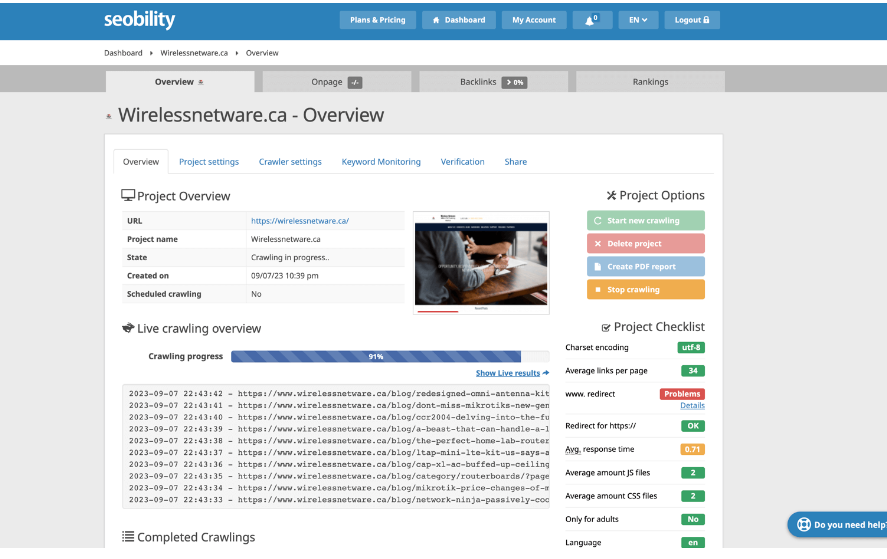Viewport: 887px width, 559px height.
Task: Click the Redirect for https:// OK badge
Action: click(x=692, y=425)
